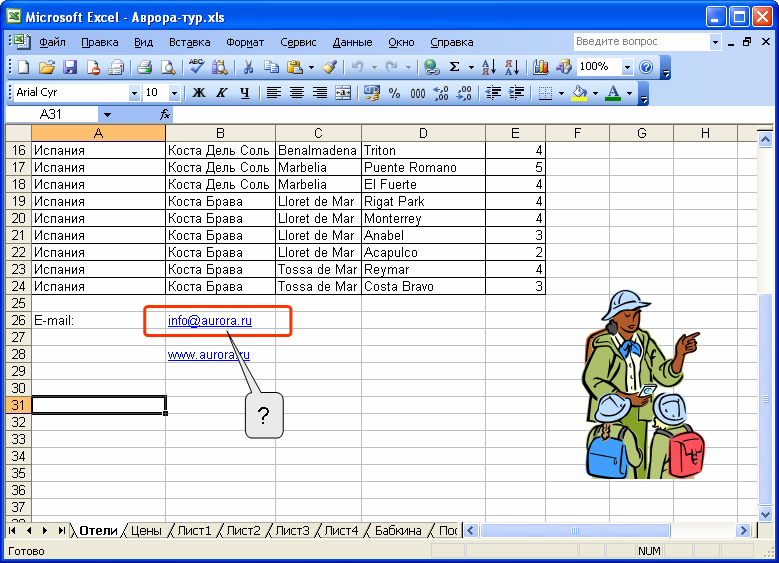Click the Insert Function fx button

pos(165,115)
